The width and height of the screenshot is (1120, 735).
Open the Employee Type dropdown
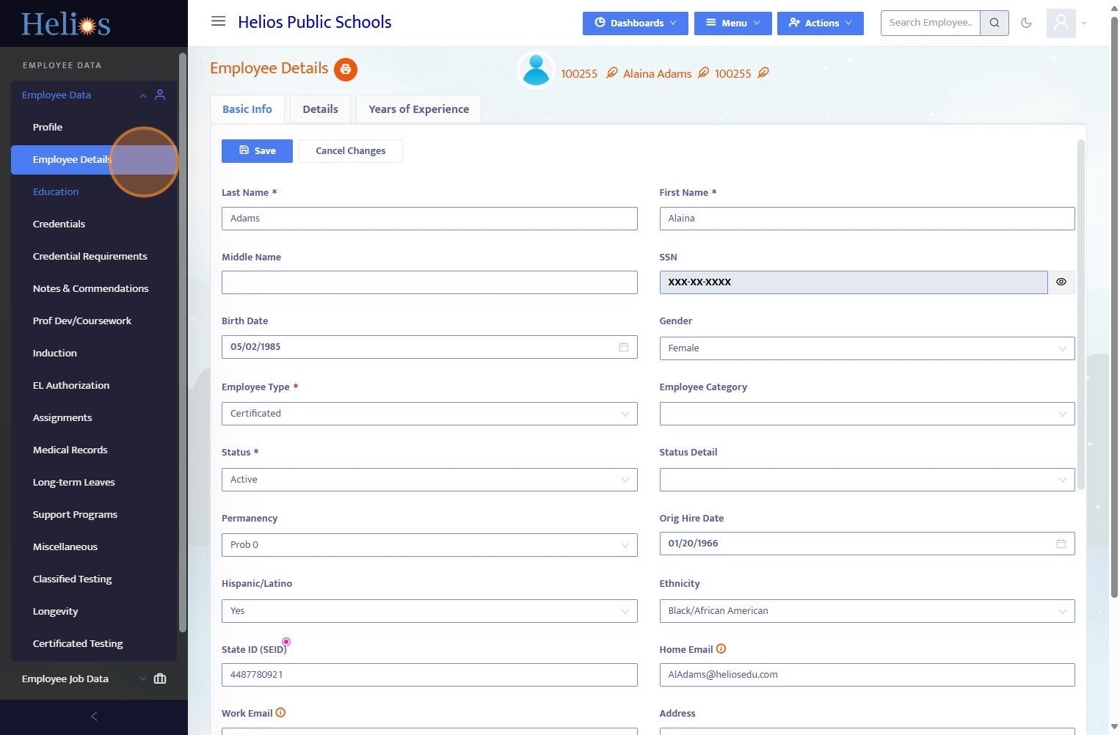[x=429, y=414]
